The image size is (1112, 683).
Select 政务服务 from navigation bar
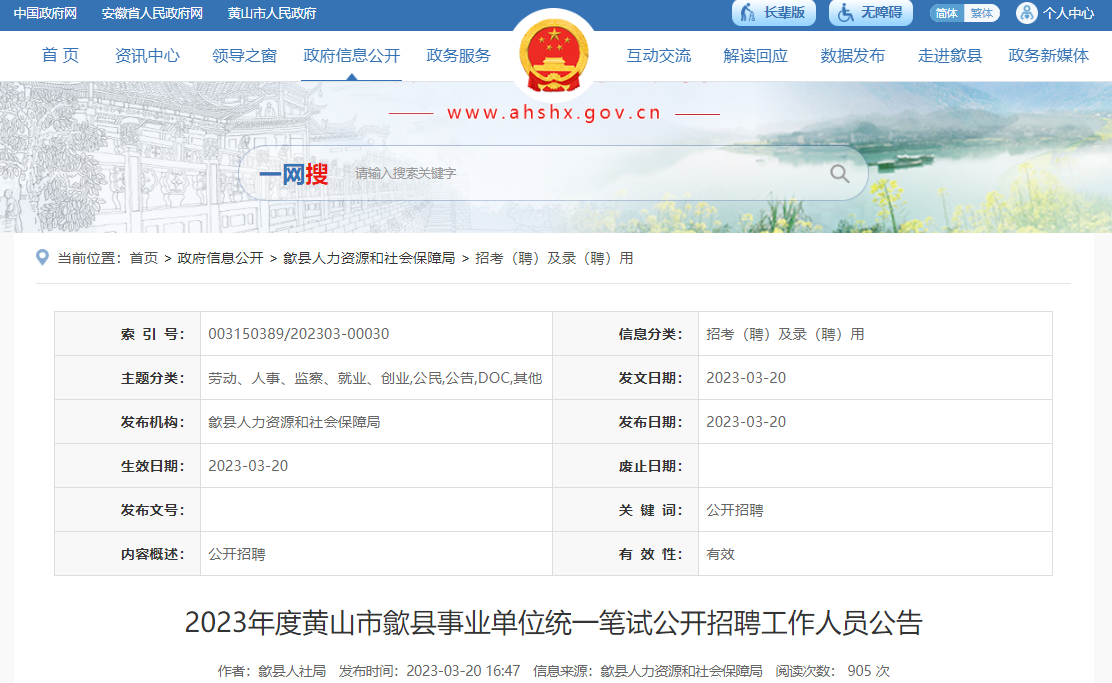point(459,56)
